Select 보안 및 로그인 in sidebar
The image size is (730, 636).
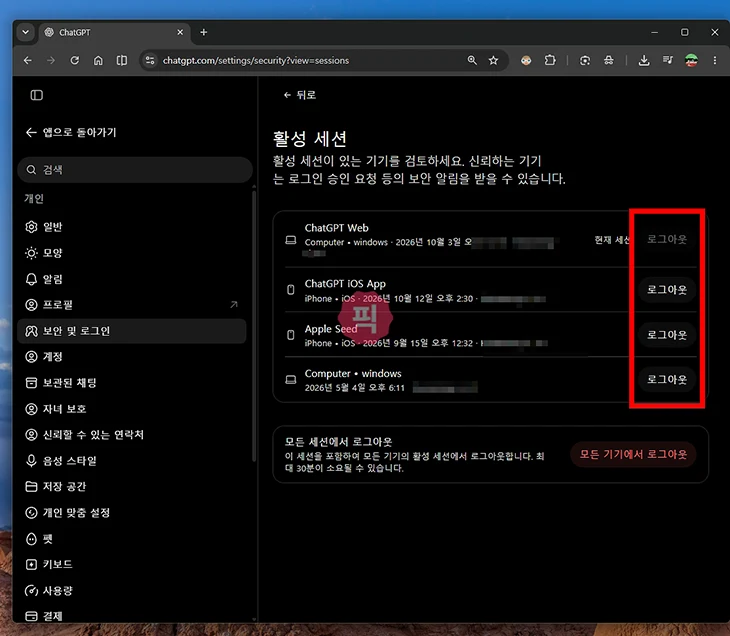[132, 331]
